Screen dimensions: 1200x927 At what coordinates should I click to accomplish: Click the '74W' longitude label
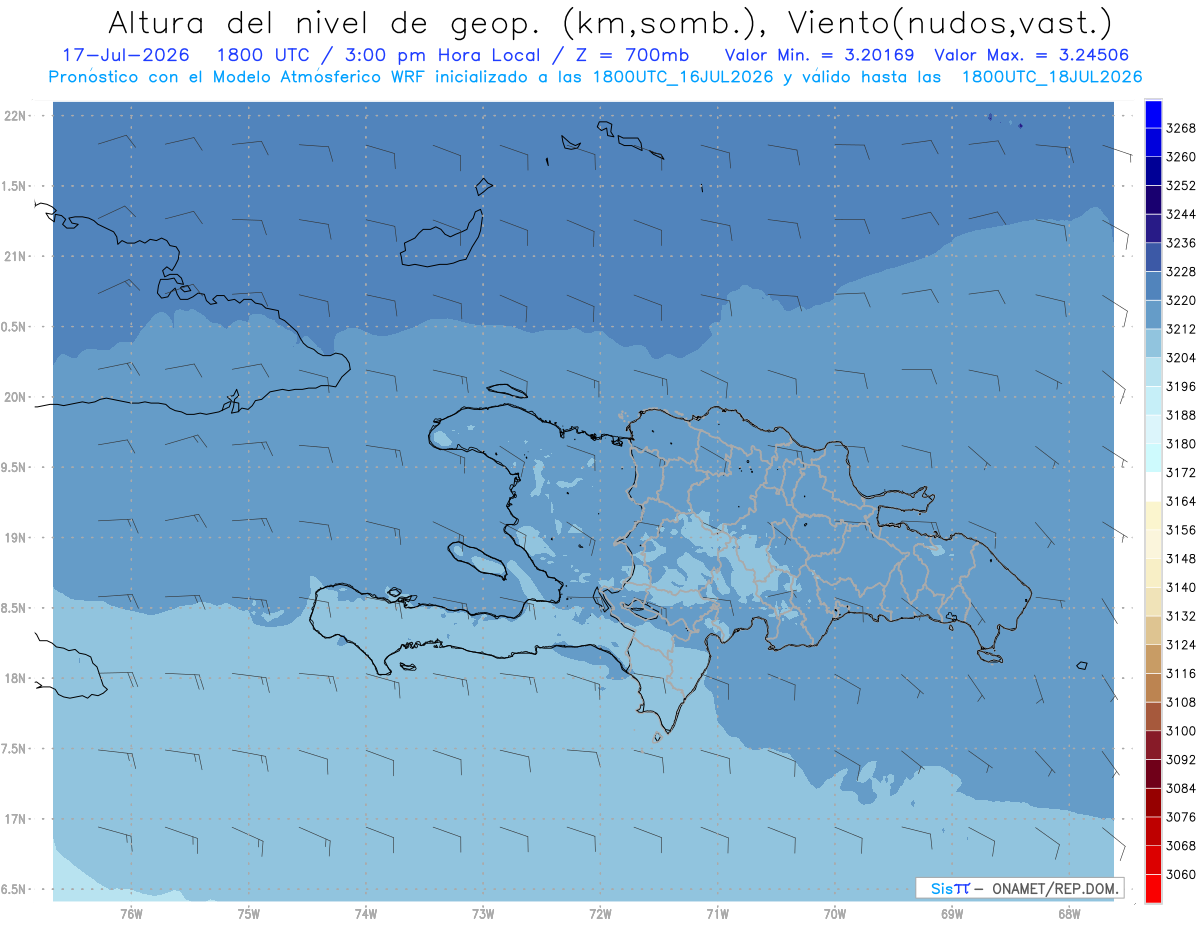366,914
